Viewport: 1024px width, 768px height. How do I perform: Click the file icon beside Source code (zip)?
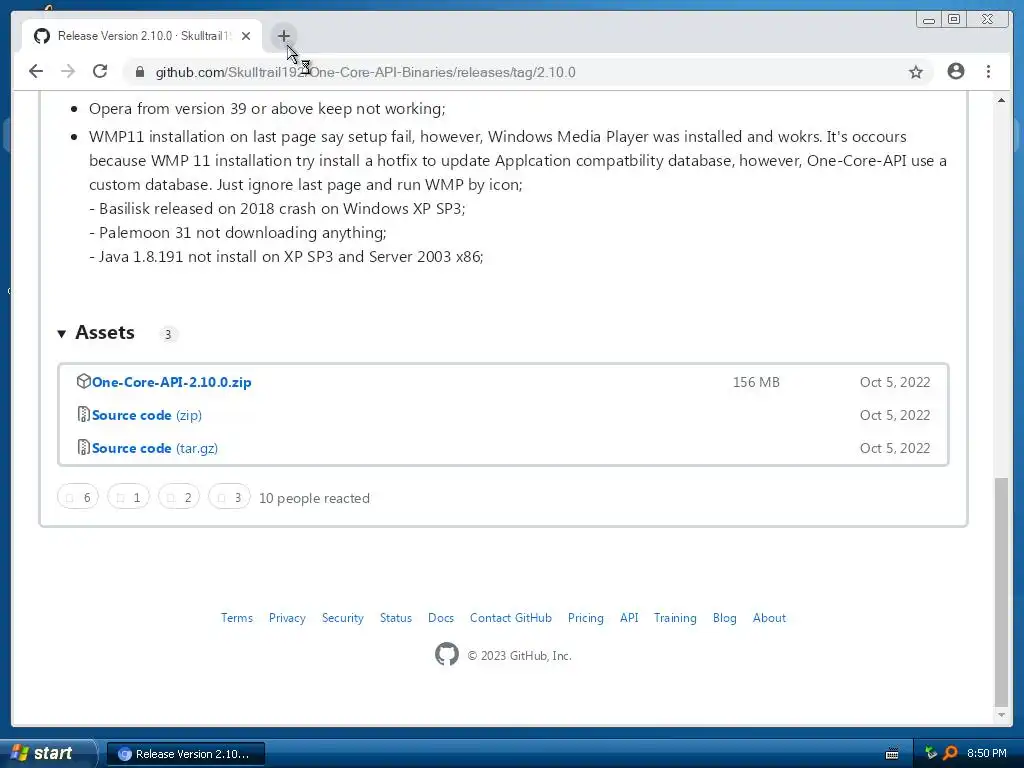coord(83,414)
